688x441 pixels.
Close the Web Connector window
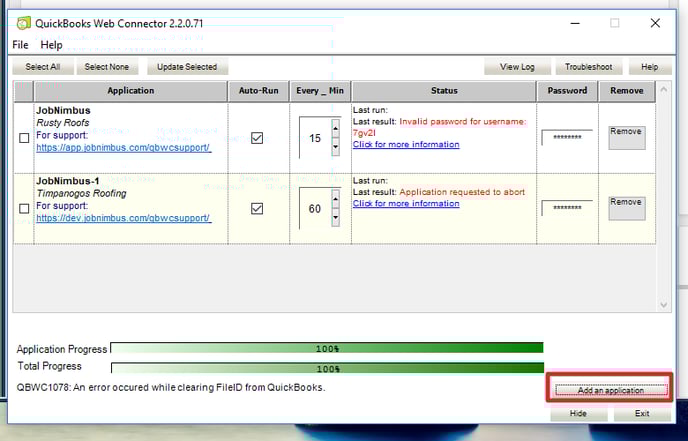pos(655,23)
